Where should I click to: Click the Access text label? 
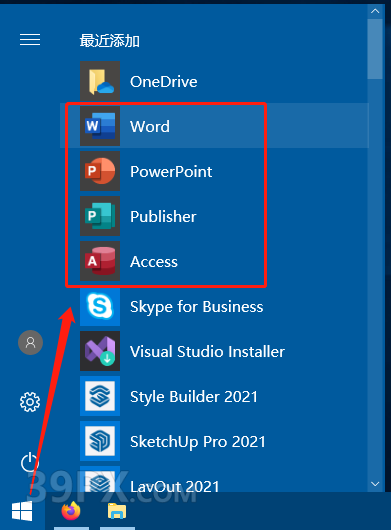coord(154,262)
